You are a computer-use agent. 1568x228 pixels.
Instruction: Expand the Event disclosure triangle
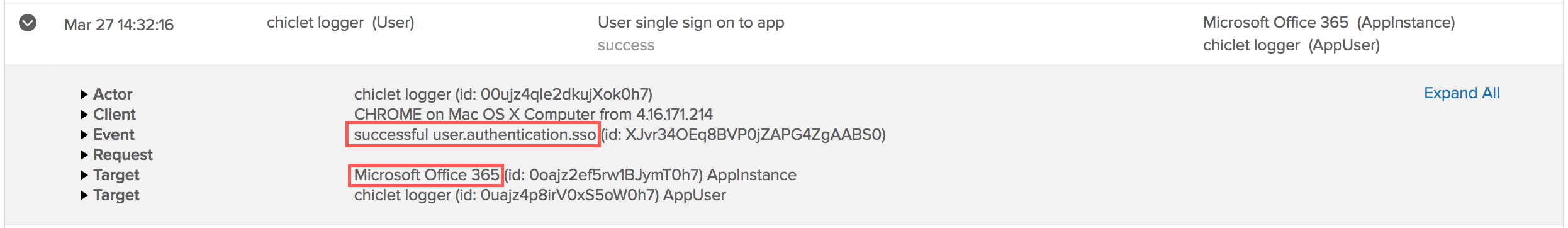coord(84,135)
